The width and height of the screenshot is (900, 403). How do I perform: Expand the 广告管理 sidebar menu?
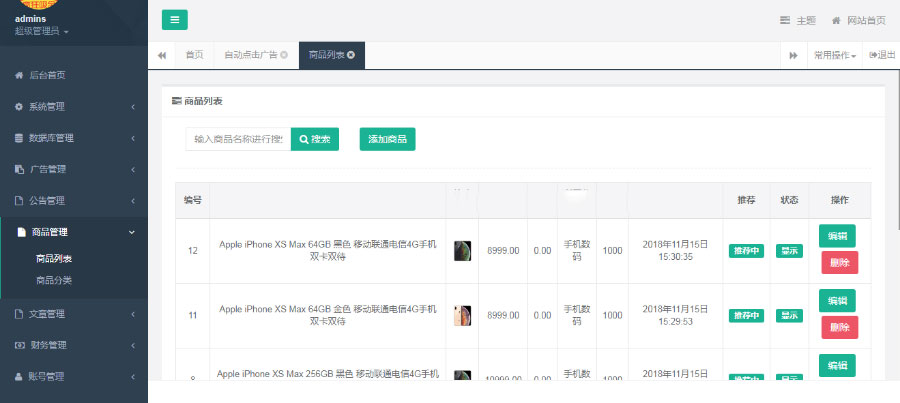73,169
